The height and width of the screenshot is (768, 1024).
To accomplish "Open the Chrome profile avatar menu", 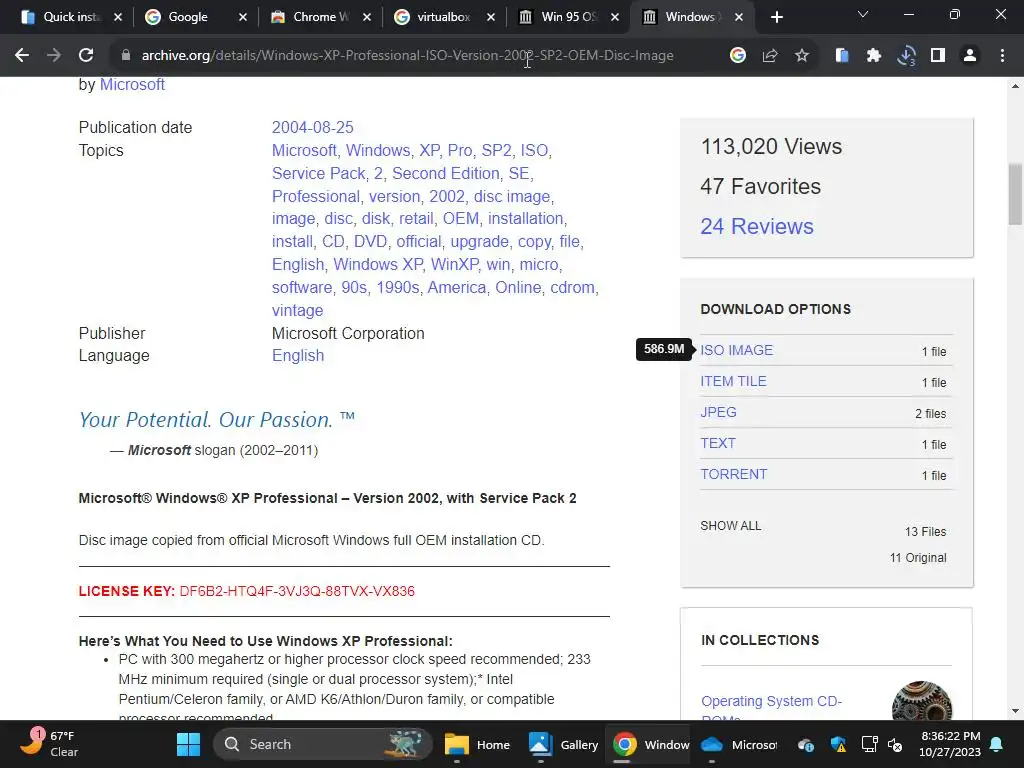I will (970, 56).
